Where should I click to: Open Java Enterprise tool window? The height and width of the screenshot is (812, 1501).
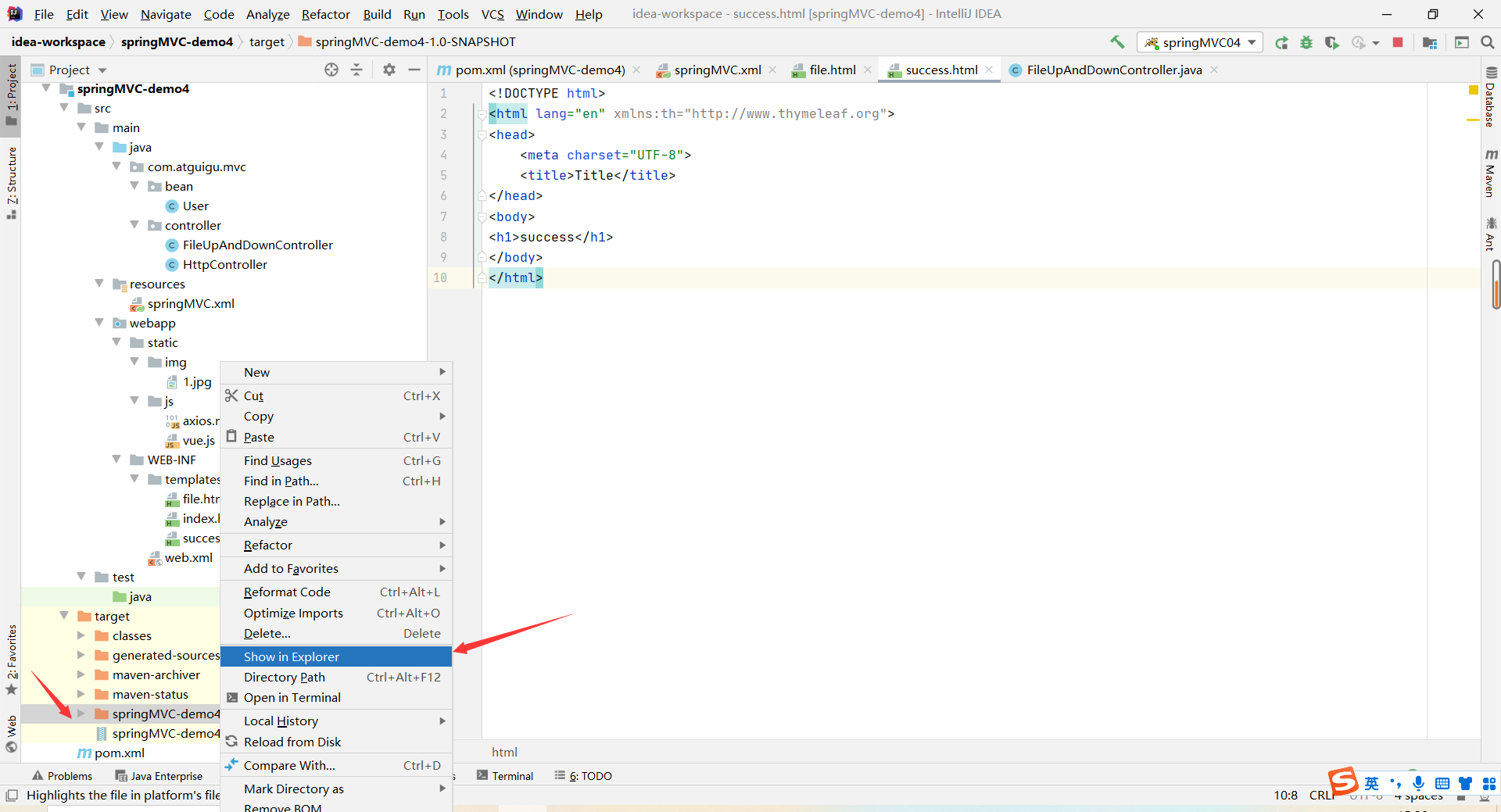click(159, 776)
